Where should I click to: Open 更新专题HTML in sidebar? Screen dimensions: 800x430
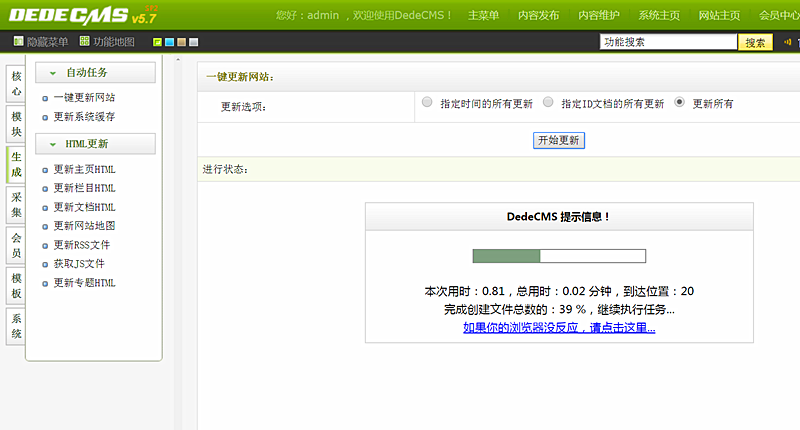84,283
